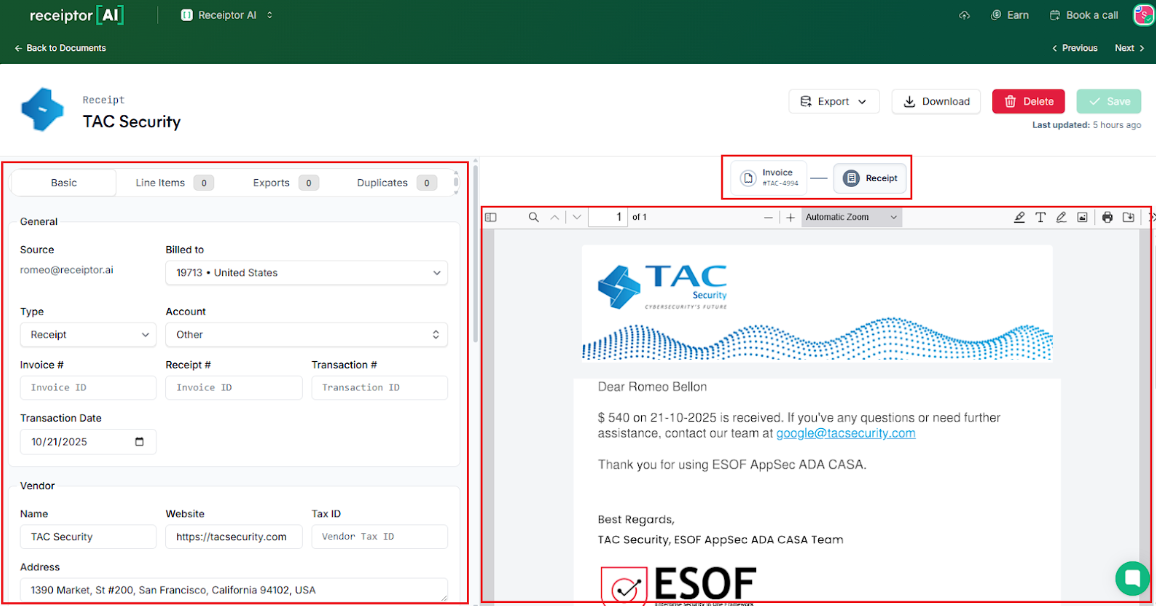Click the Vendor Address field

point(234,590)
